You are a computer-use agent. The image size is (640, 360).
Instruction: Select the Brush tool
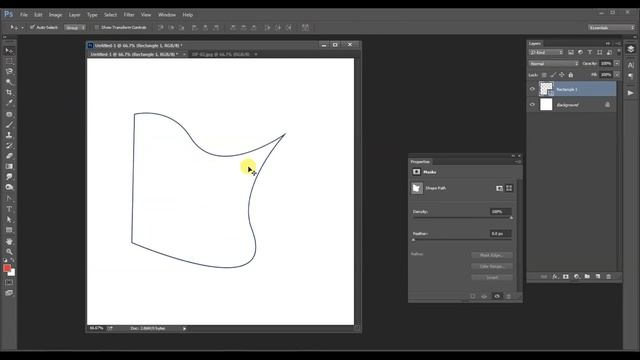coord(9,124)
